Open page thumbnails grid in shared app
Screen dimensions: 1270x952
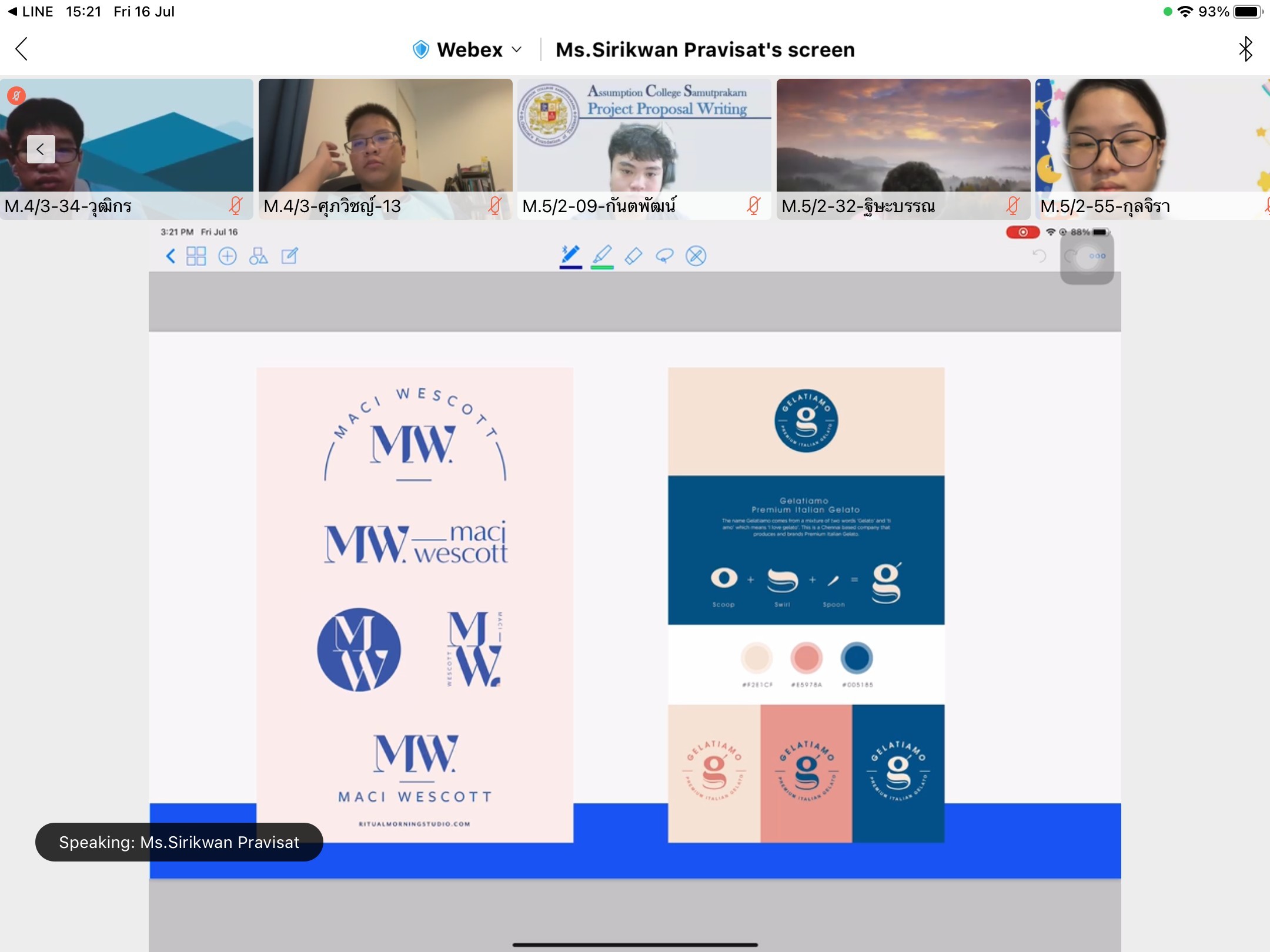[x=196, y=256]
